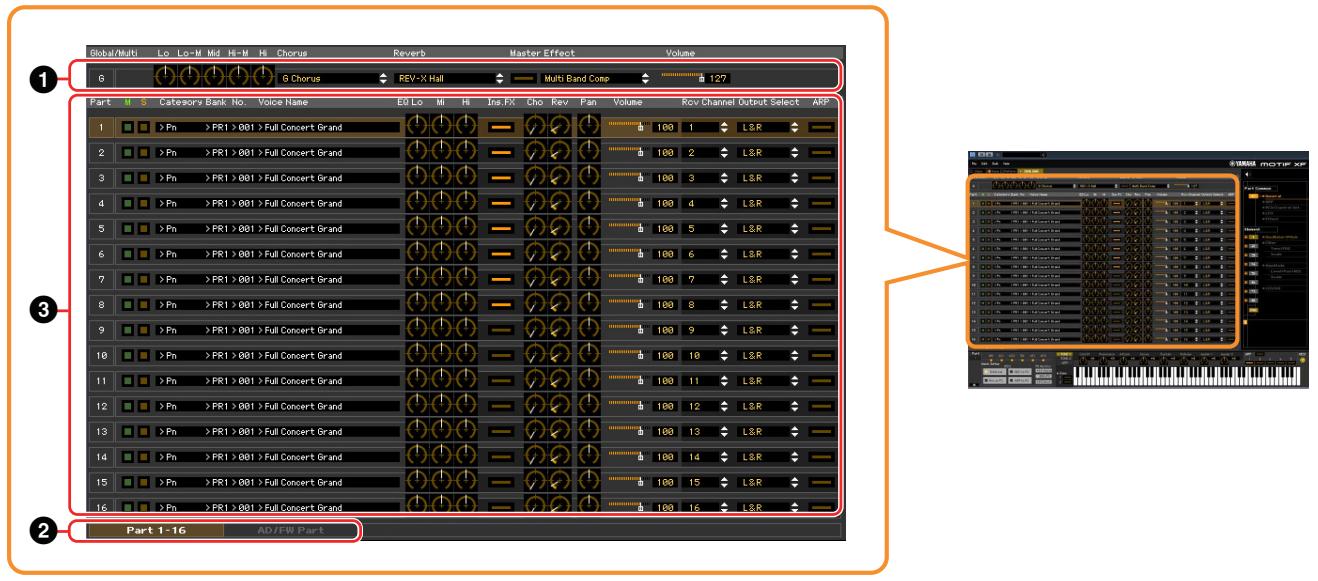Open Output Select dropdown for Part 1
This screenshot has height=581, width=1318.
[769, 127]
